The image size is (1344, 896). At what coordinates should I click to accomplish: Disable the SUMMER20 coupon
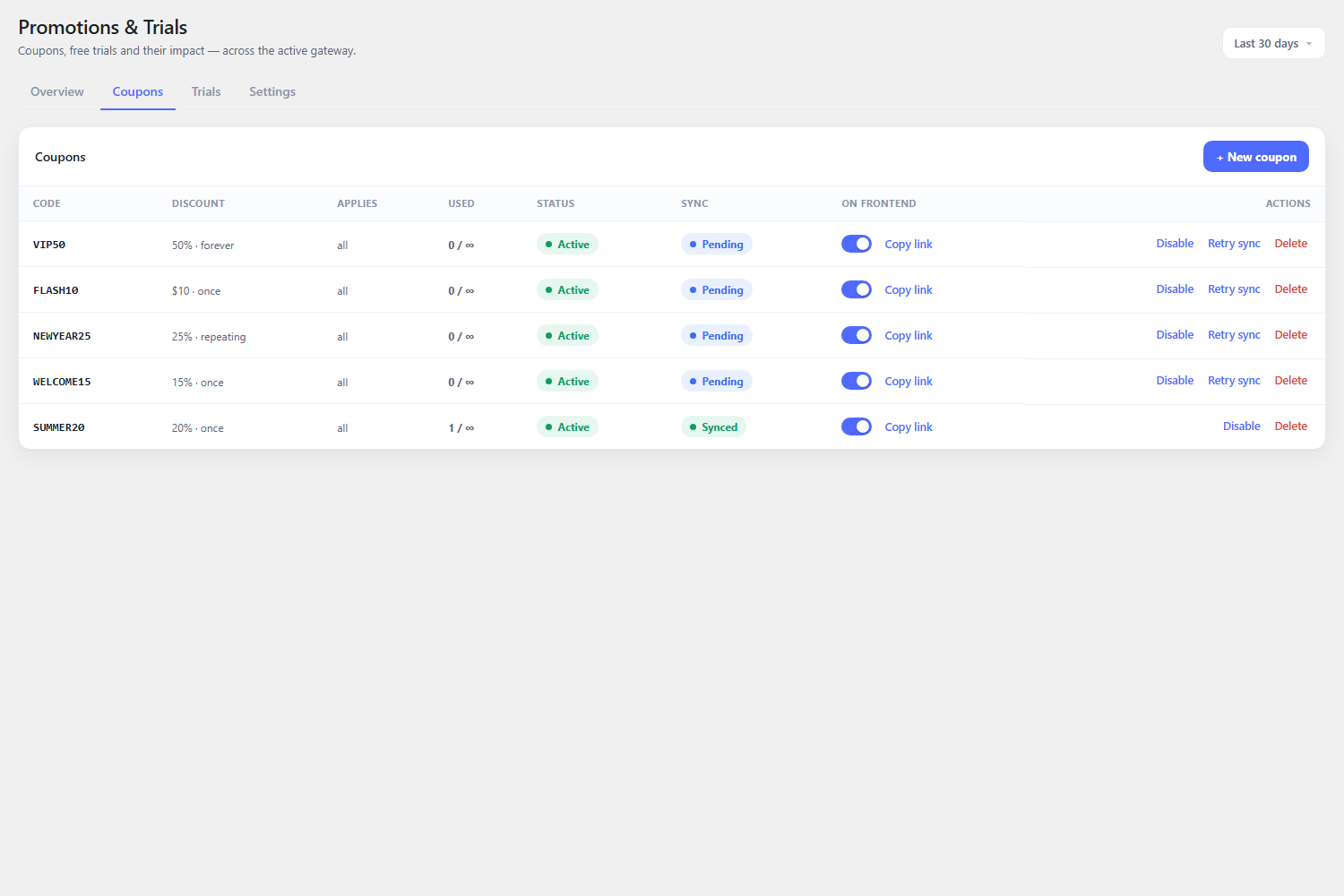point(1241,426)
